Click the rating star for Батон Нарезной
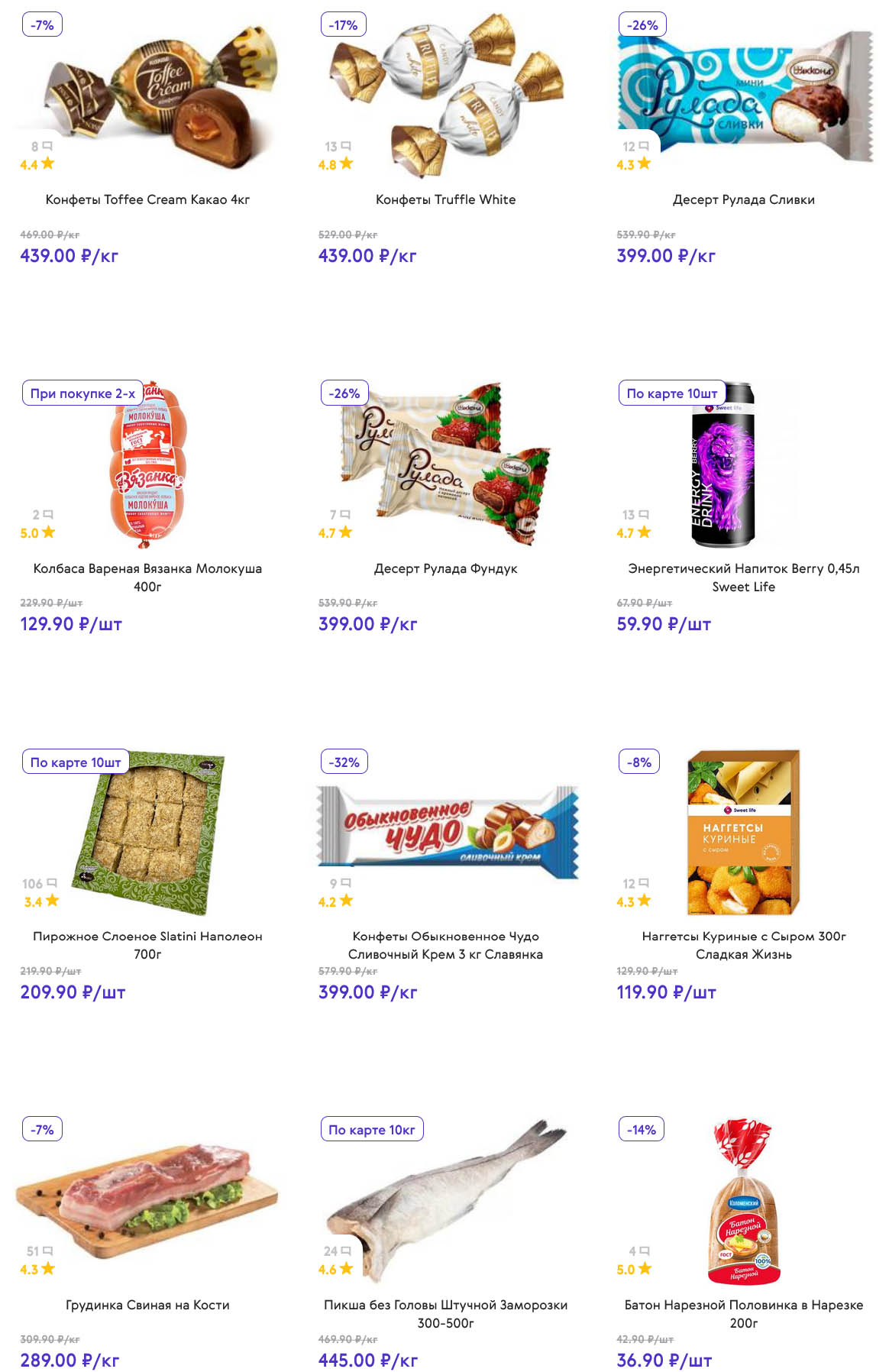The height and width of the screenshot is (1372, 889). point(645,1269)
